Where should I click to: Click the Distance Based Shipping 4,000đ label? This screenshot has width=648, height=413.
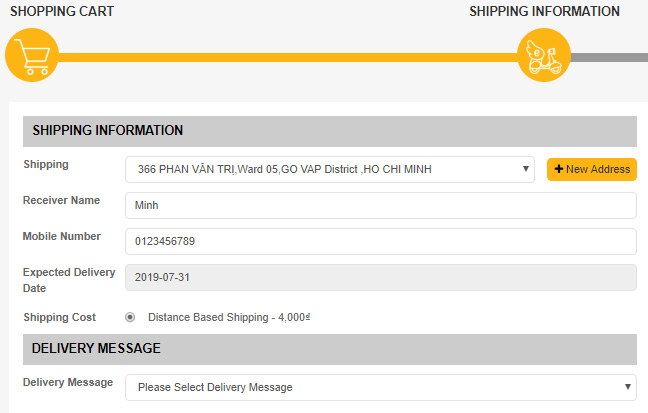click(x=229, y=317)
